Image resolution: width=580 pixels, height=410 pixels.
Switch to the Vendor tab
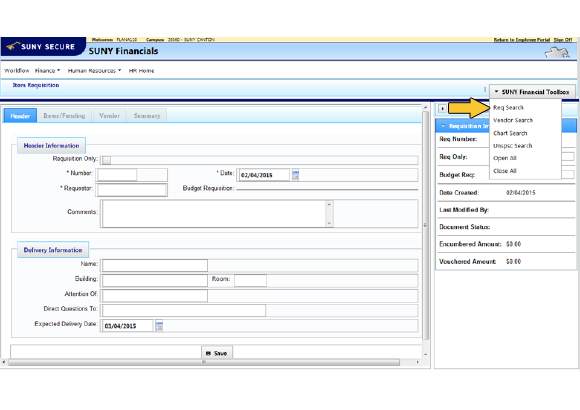click(x=109, y=116)
